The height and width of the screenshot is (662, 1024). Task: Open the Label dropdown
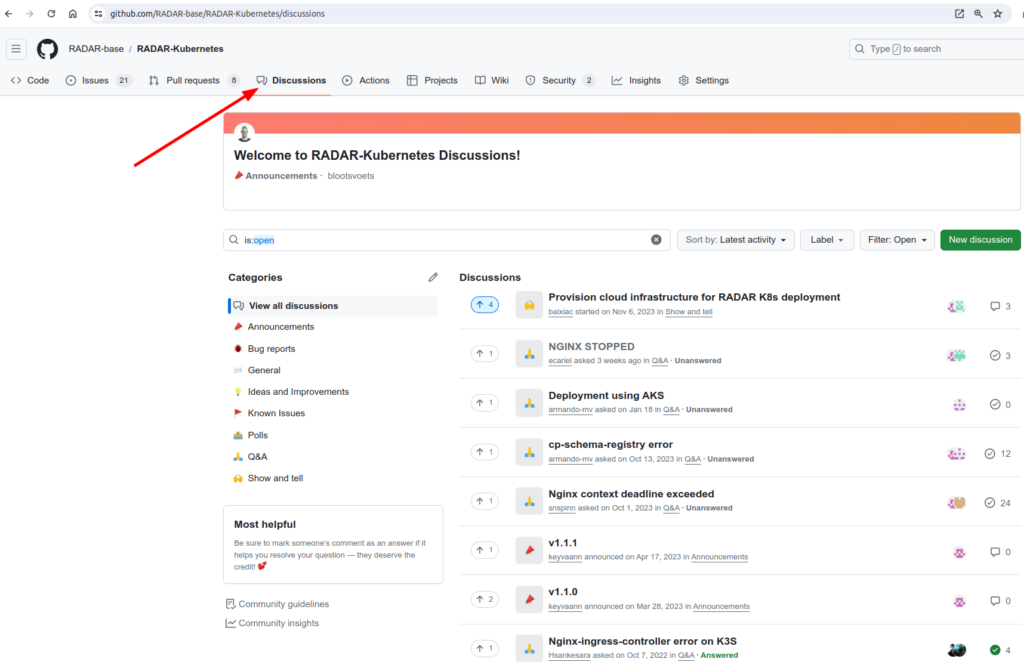[x=827, y=240]
